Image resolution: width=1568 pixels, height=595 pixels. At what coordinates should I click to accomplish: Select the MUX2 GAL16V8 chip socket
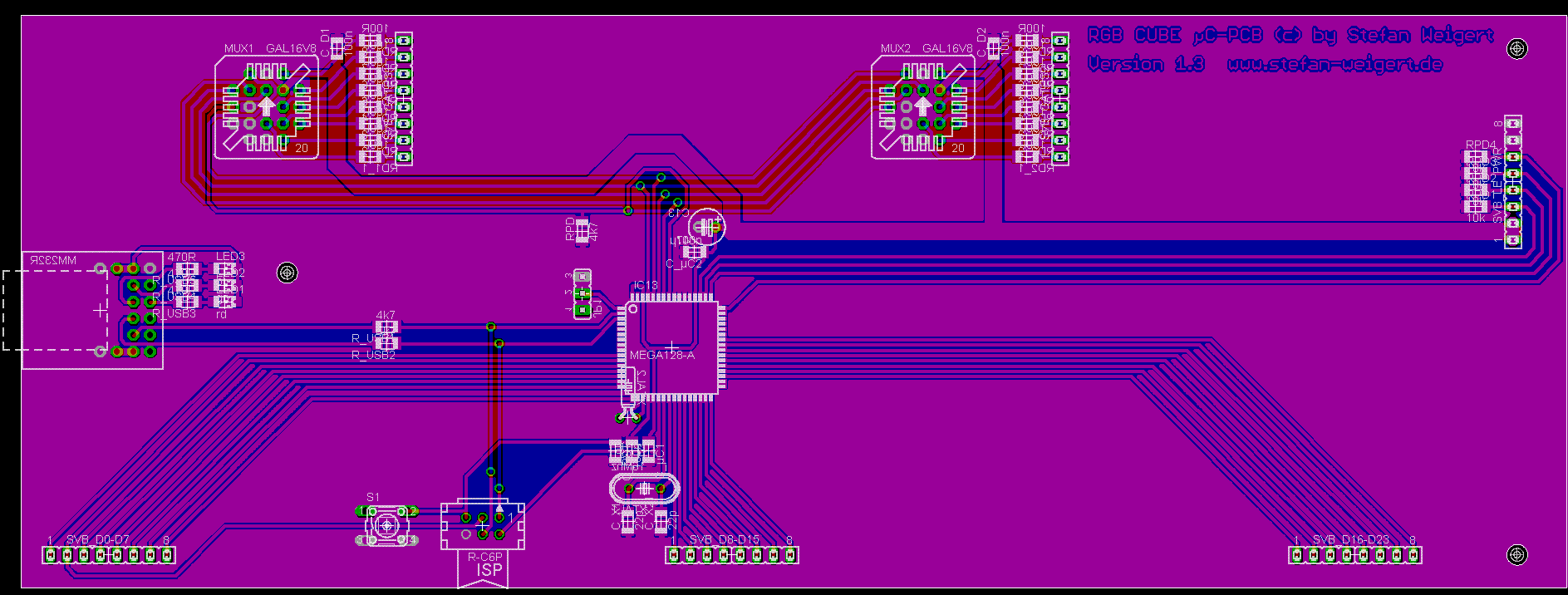point(923,107)
